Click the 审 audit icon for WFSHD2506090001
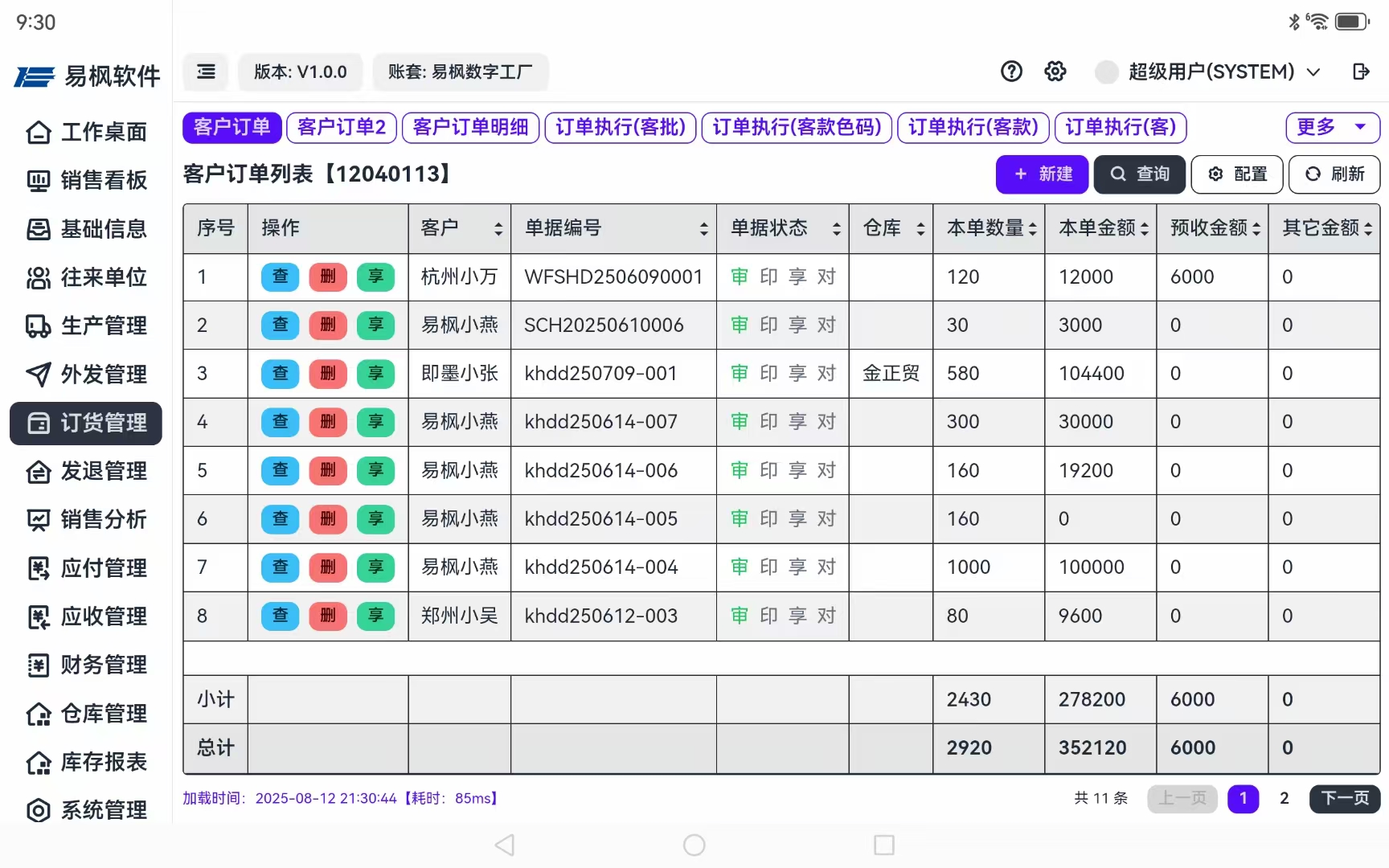 click(740, 276)
